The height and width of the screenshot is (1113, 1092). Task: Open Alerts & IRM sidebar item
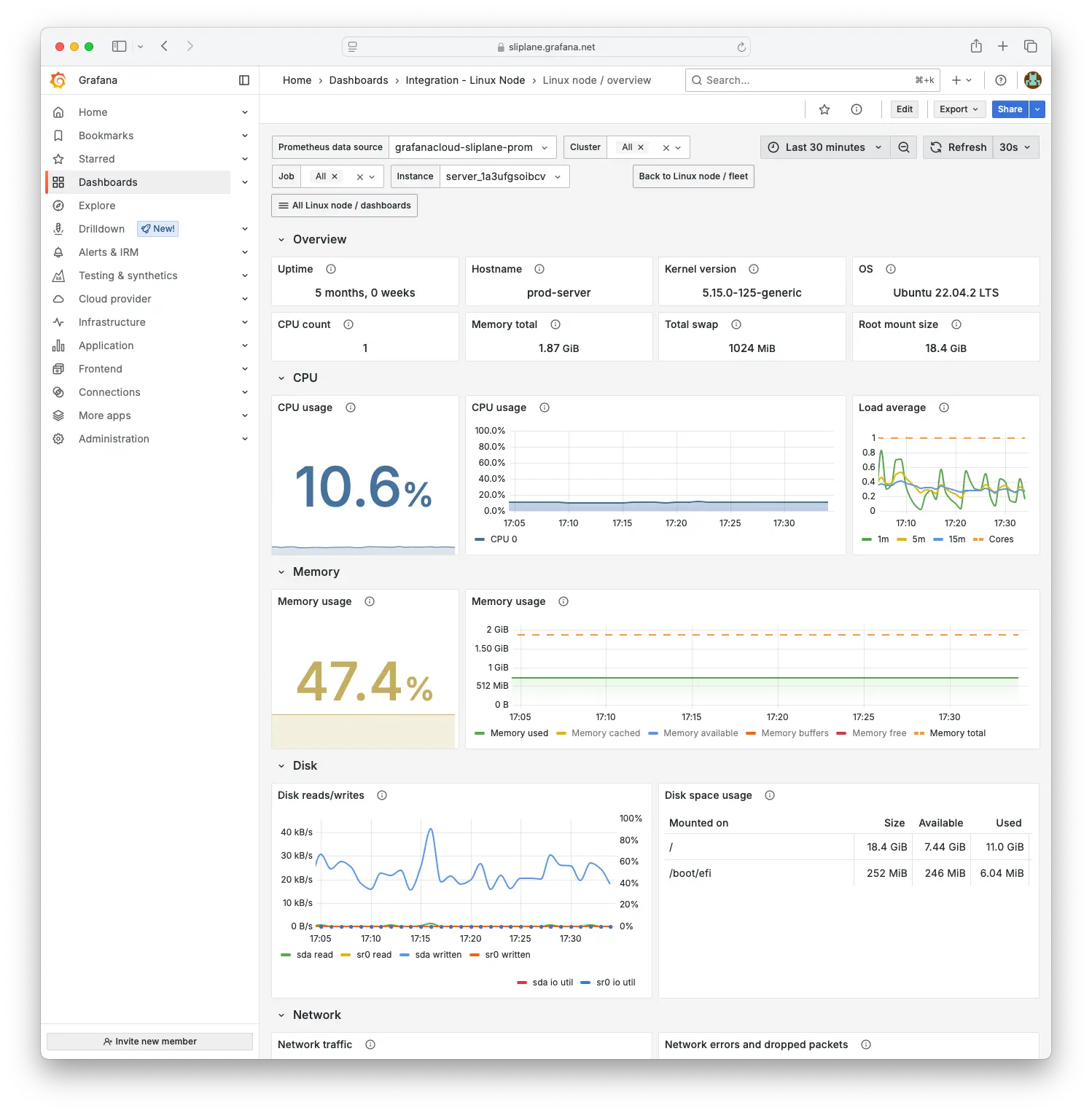pos(109,252)
